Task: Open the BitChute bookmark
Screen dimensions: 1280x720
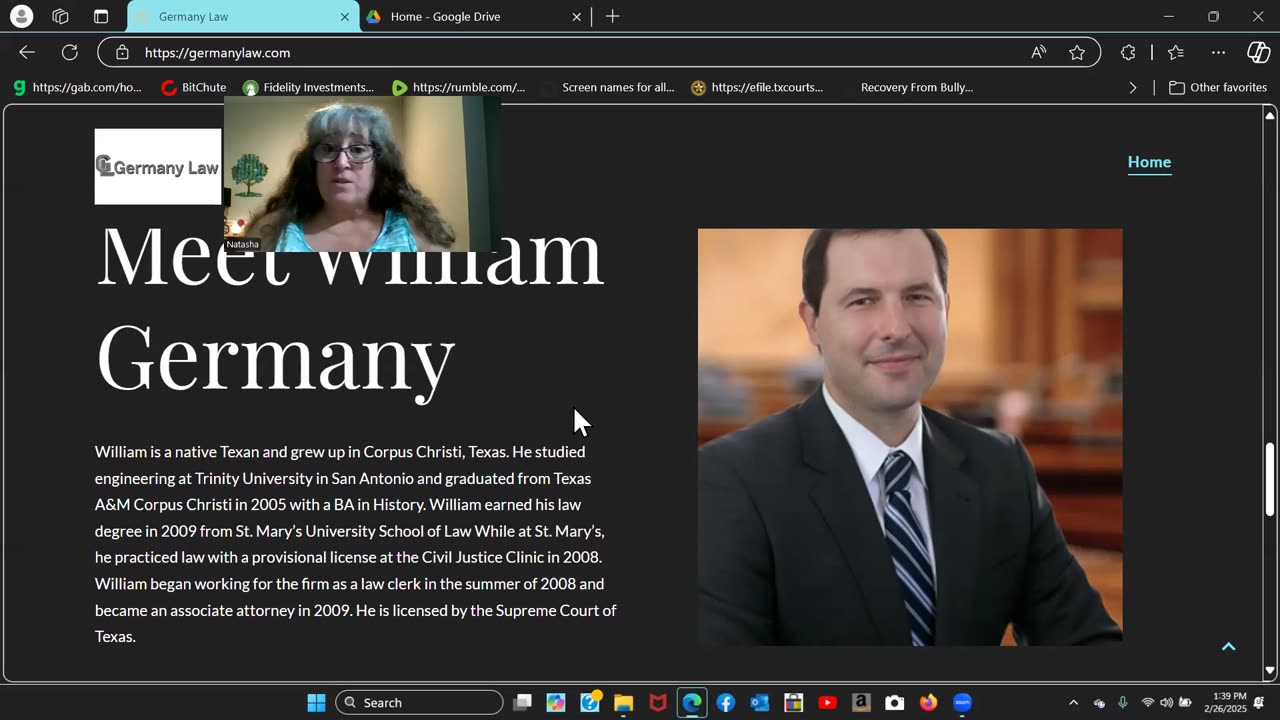Action: (x=194, y=87)
